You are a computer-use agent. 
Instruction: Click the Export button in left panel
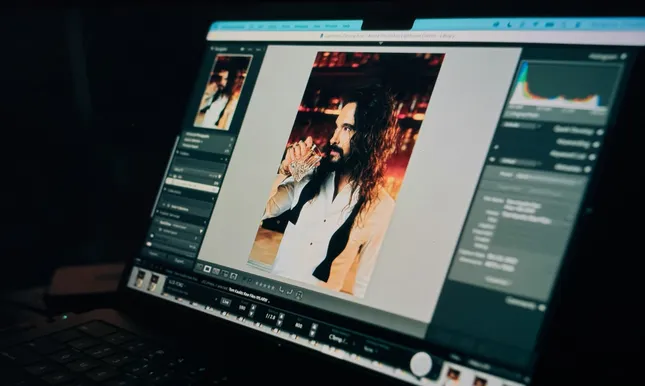180,261
